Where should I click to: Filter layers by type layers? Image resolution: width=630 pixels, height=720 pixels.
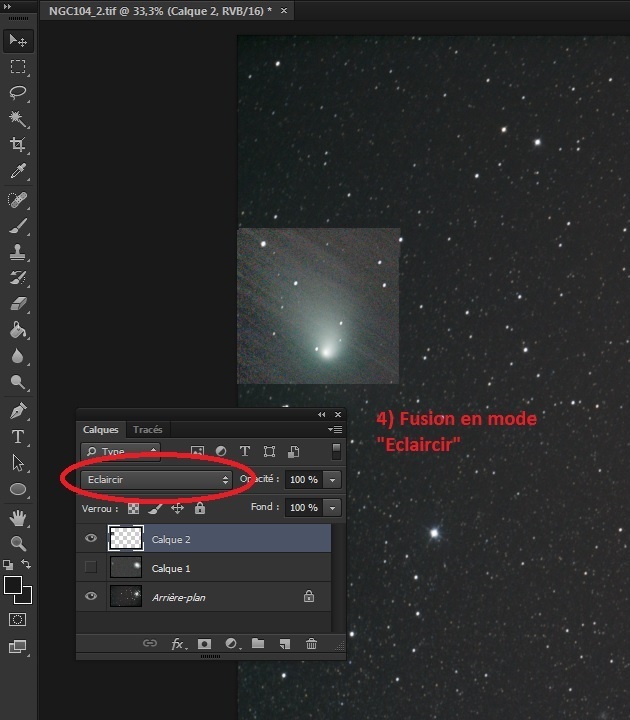[245, 451]
